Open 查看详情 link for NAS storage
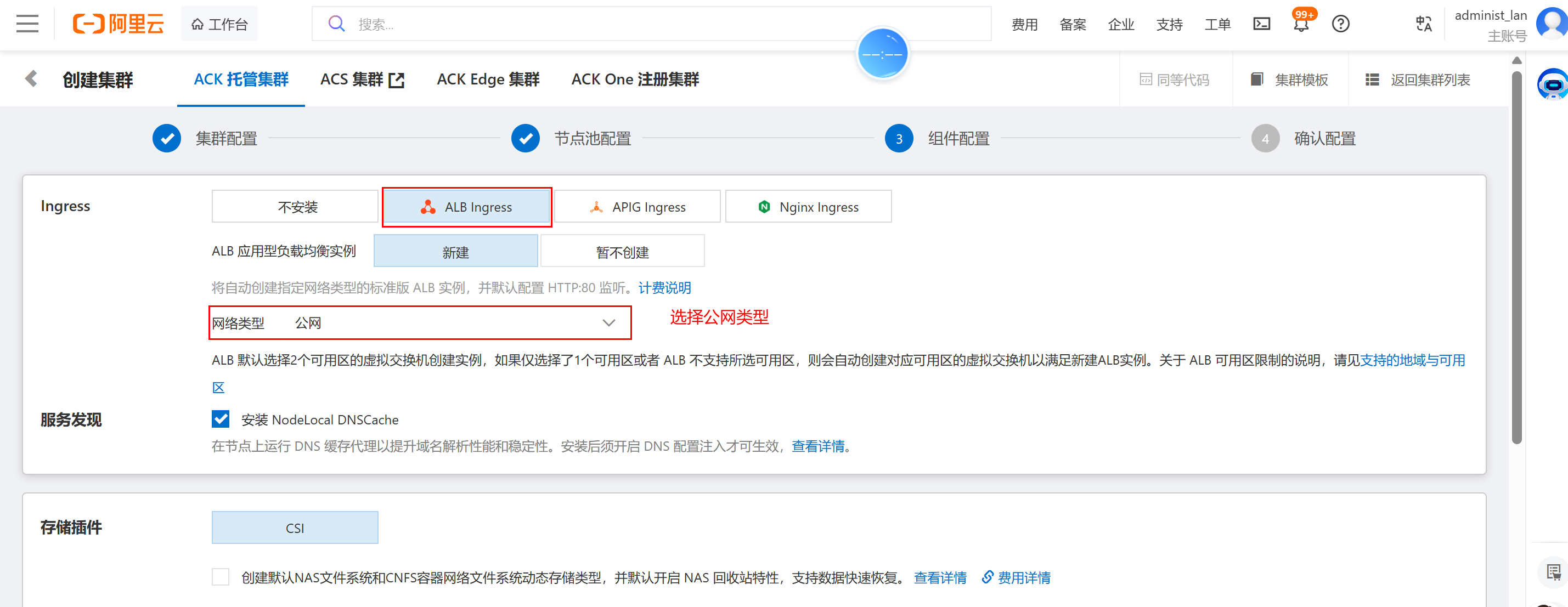Viewport: 1568px width, 607px height. (x=940, y=578)
